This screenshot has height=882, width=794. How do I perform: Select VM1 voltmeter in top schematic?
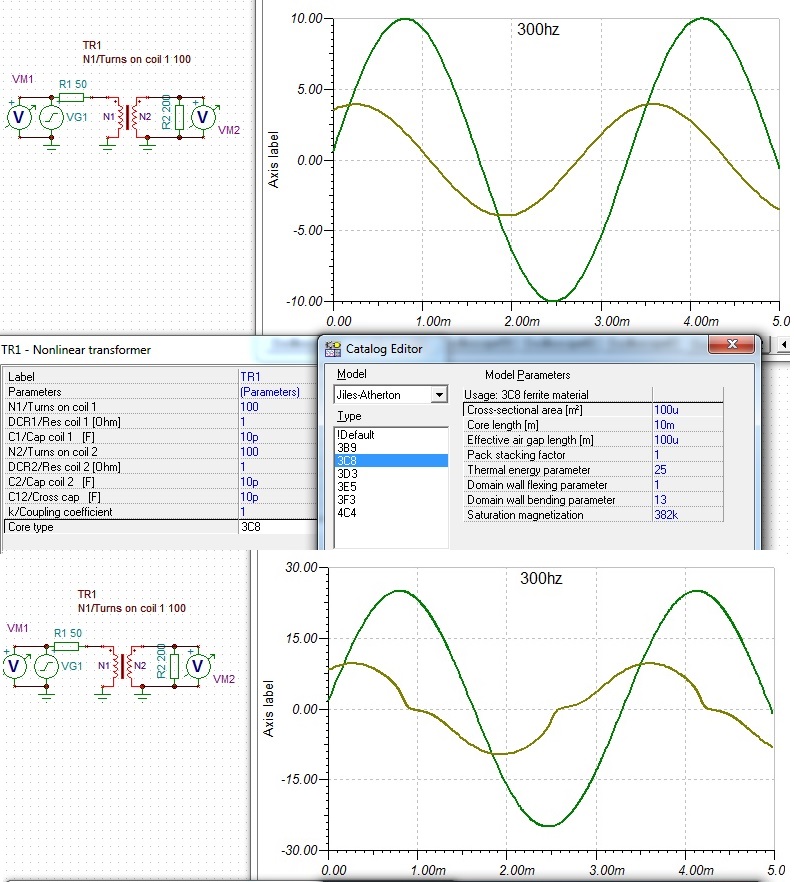[x=20, y=117]
